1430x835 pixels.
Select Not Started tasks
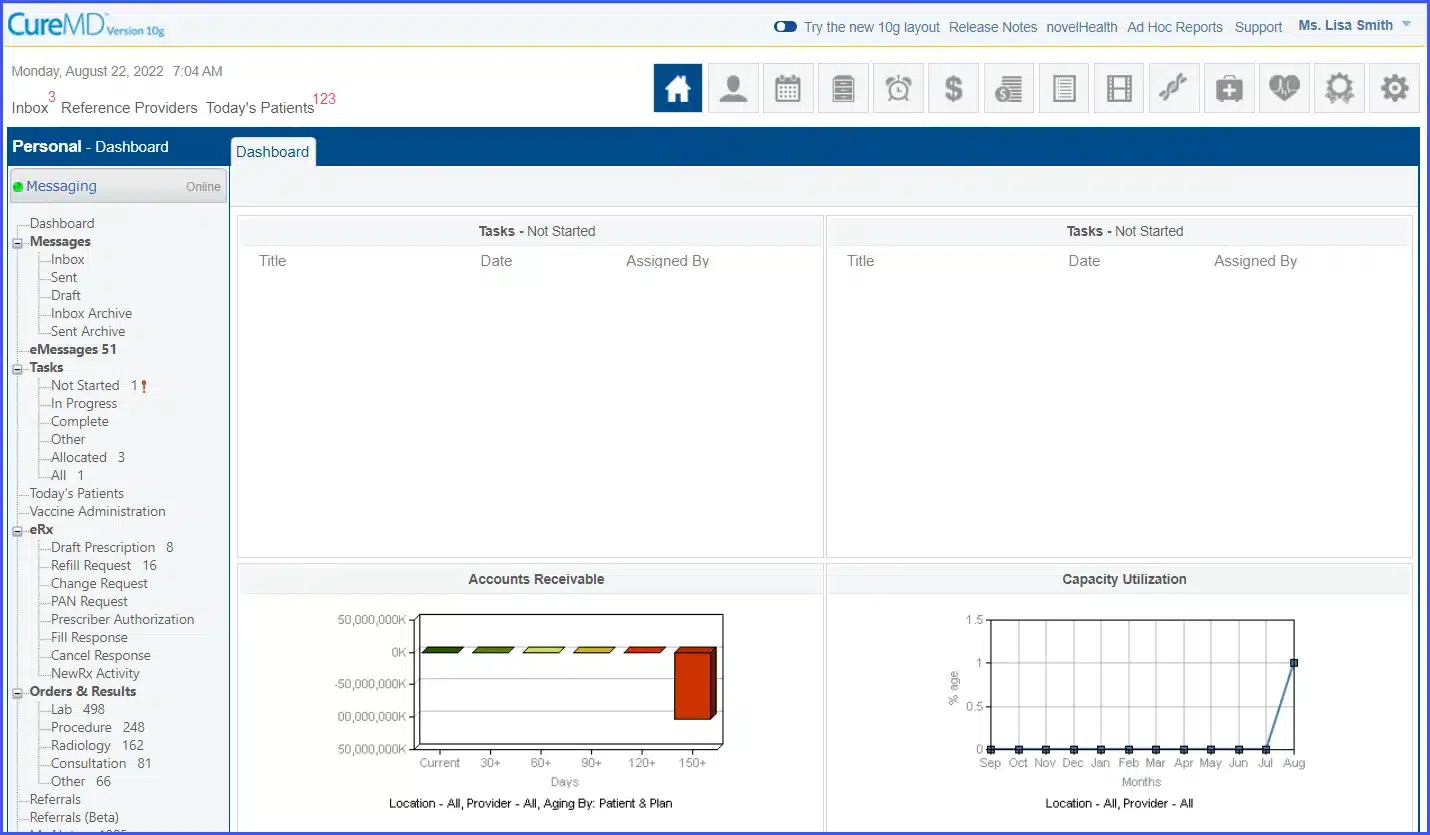tap(85, 386)
